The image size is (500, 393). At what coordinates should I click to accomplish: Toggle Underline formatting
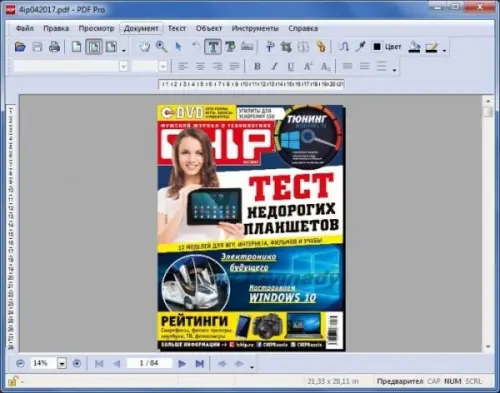[291, 66]
